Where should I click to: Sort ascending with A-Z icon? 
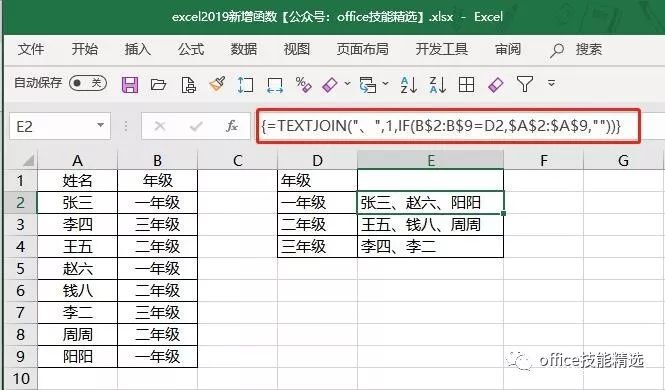point(409,85)
